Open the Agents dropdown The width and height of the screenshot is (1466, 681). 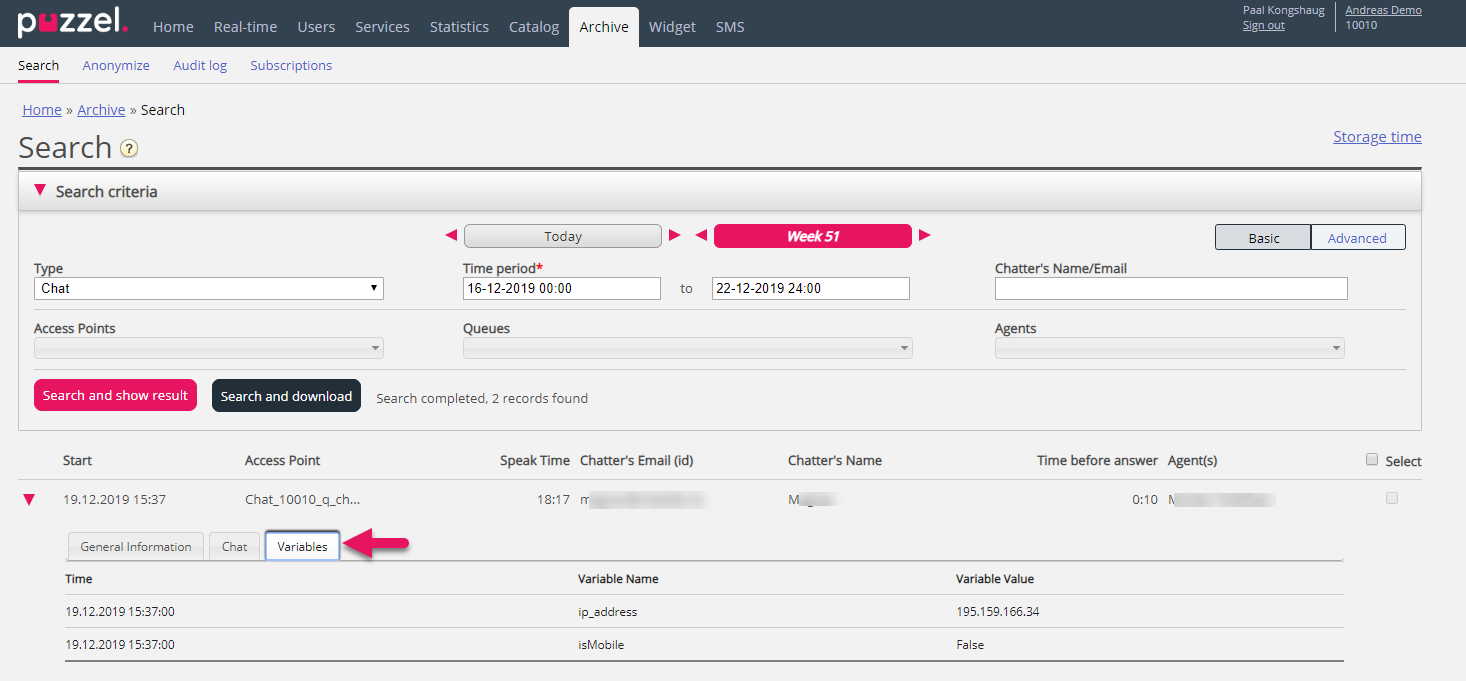(1169, 348)
